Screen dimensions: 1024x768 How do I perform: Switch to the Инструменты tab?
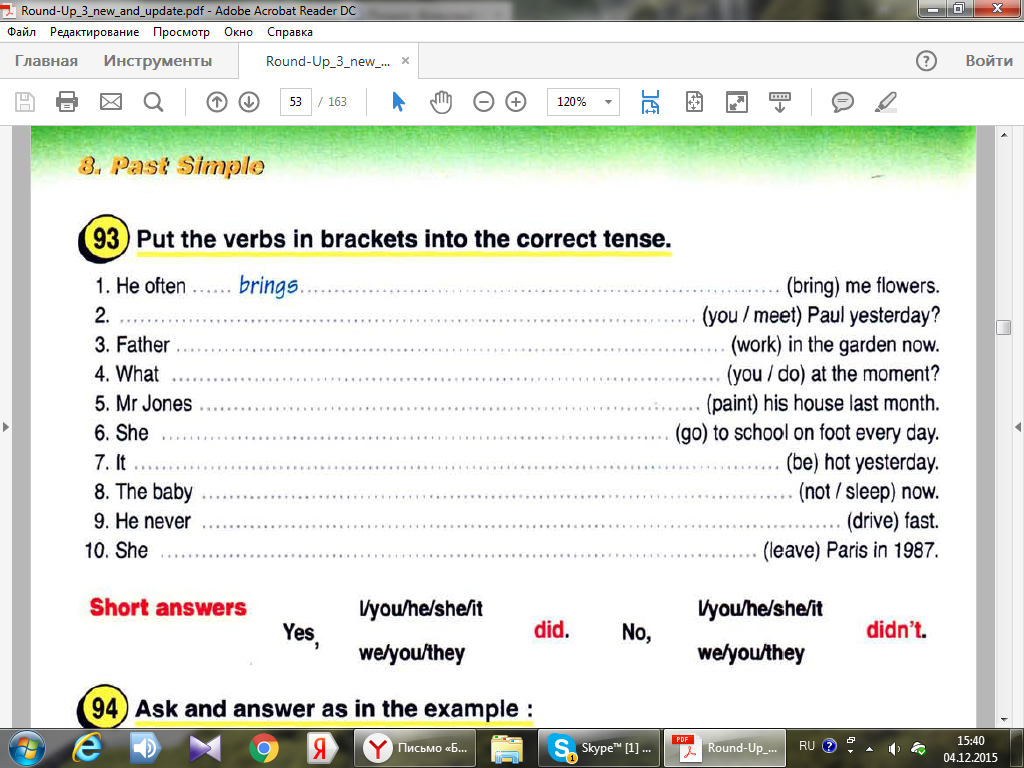[158, 61]
